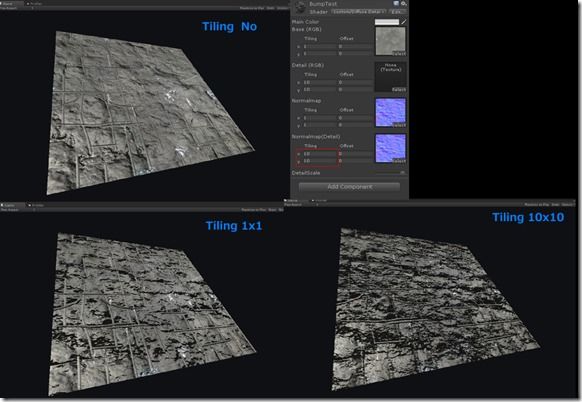
Task: Toggle Stats in Tiling 10x10 view
Action: (555, 205)
